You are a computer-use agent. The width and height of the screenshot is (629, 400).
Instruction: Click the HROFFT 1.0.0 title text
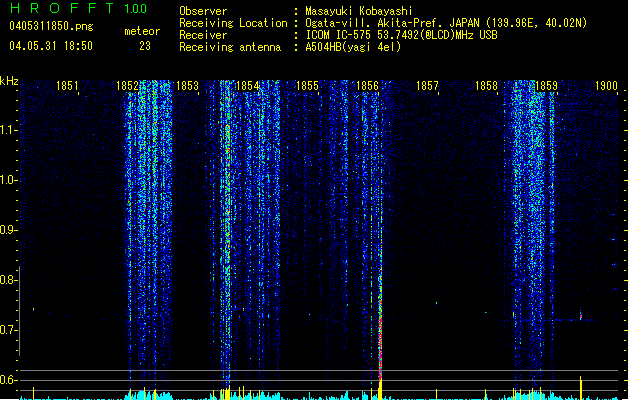point(79,8)
